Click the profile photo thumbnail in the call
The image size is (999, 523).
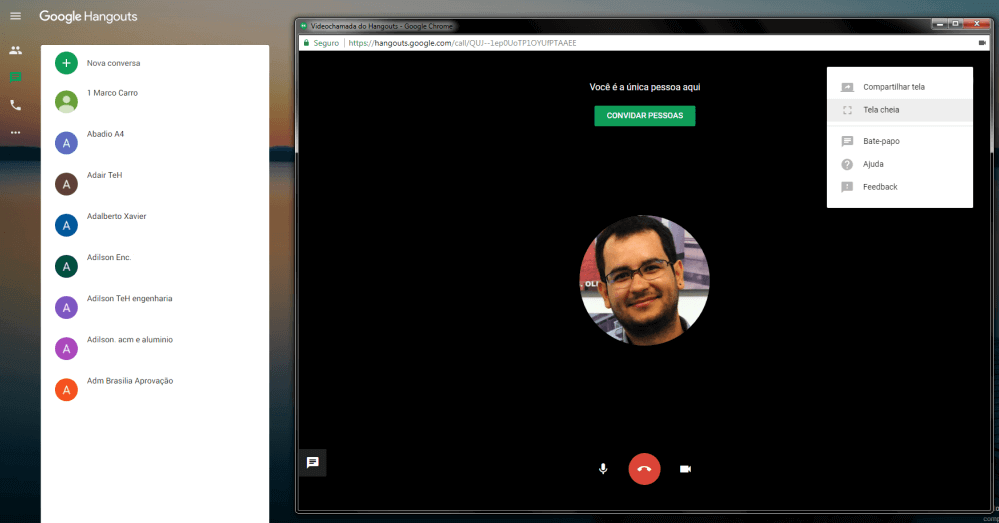644,279
